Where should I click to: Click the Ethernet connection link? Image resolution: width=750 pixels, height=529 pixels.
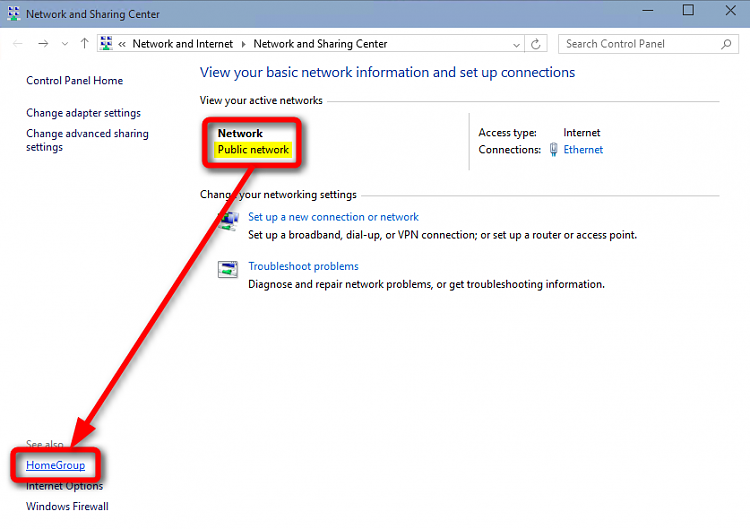[583, 150]
